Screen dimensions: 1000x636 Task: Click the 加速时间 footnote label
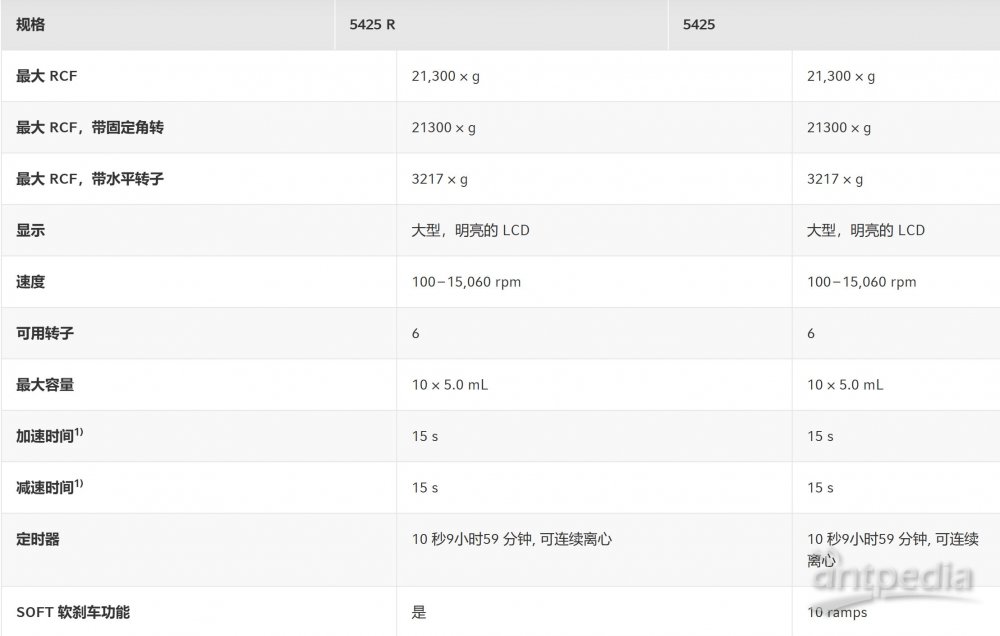point(49,436)
